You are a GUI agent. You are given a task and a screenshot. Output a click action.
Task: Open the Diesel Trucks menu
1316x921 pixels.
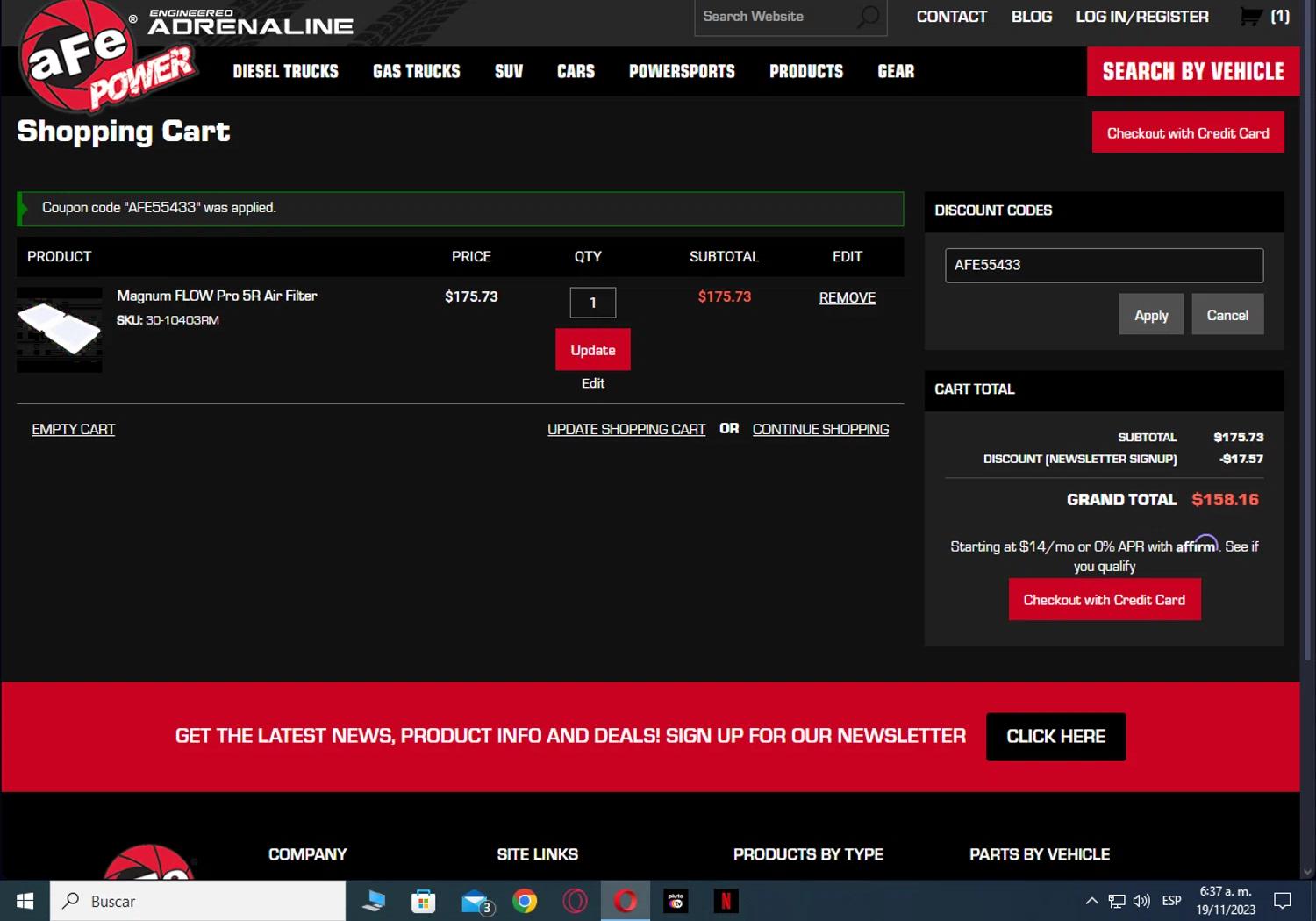[x=286, y=71]
